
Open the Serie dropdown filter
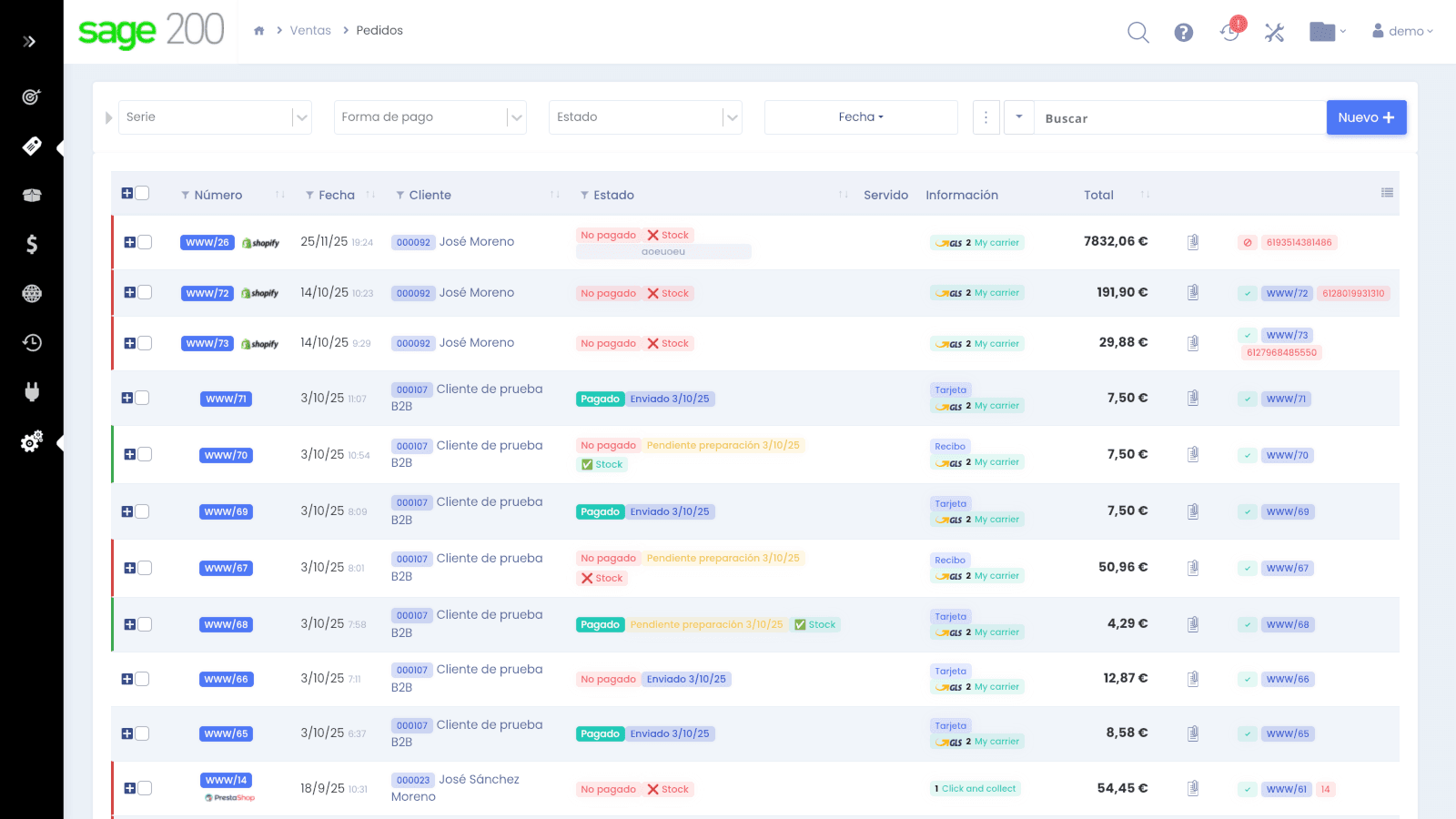pyautogui.click(x=215, y=117)
